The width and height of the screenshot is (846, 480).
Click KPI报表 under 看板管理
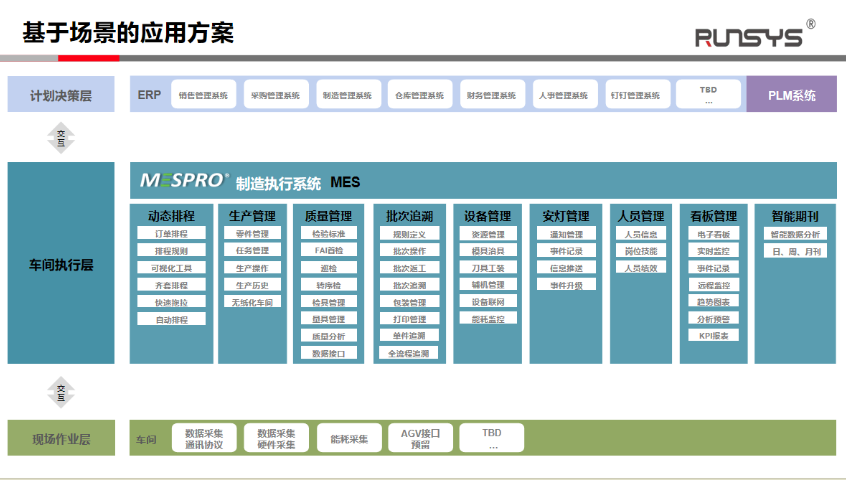pyautogui.click(x=714, y=336)
